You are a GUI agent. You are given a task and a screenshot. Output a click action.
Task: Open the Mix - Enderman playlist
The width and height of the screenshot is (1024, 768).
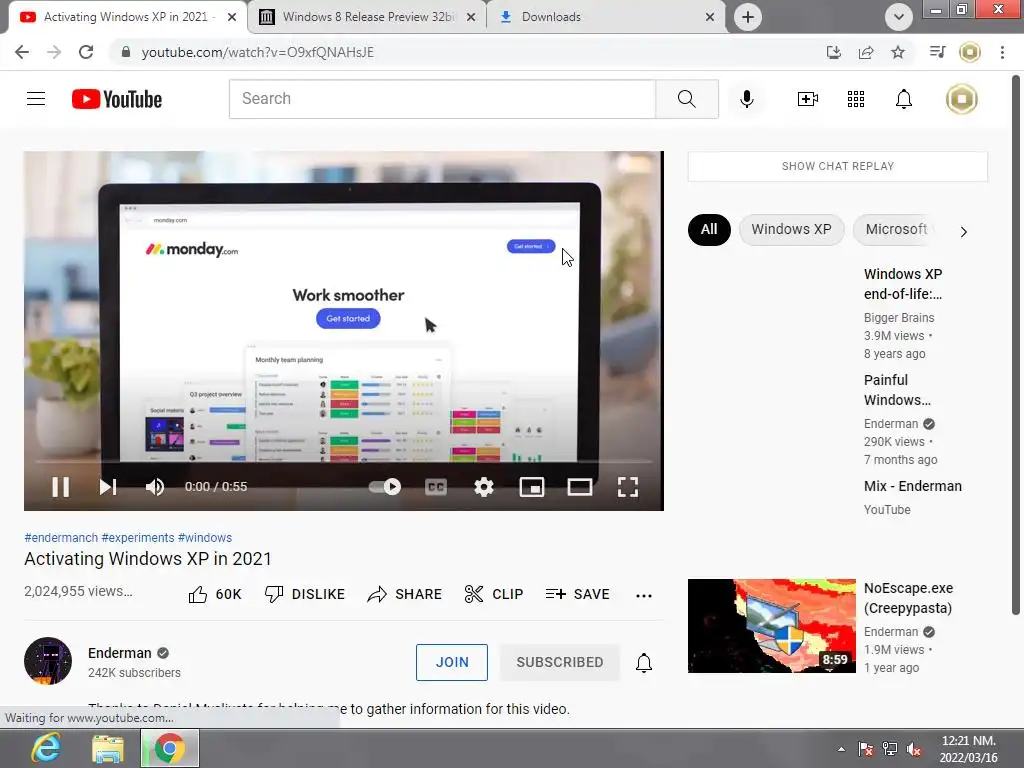click(912, 486)
